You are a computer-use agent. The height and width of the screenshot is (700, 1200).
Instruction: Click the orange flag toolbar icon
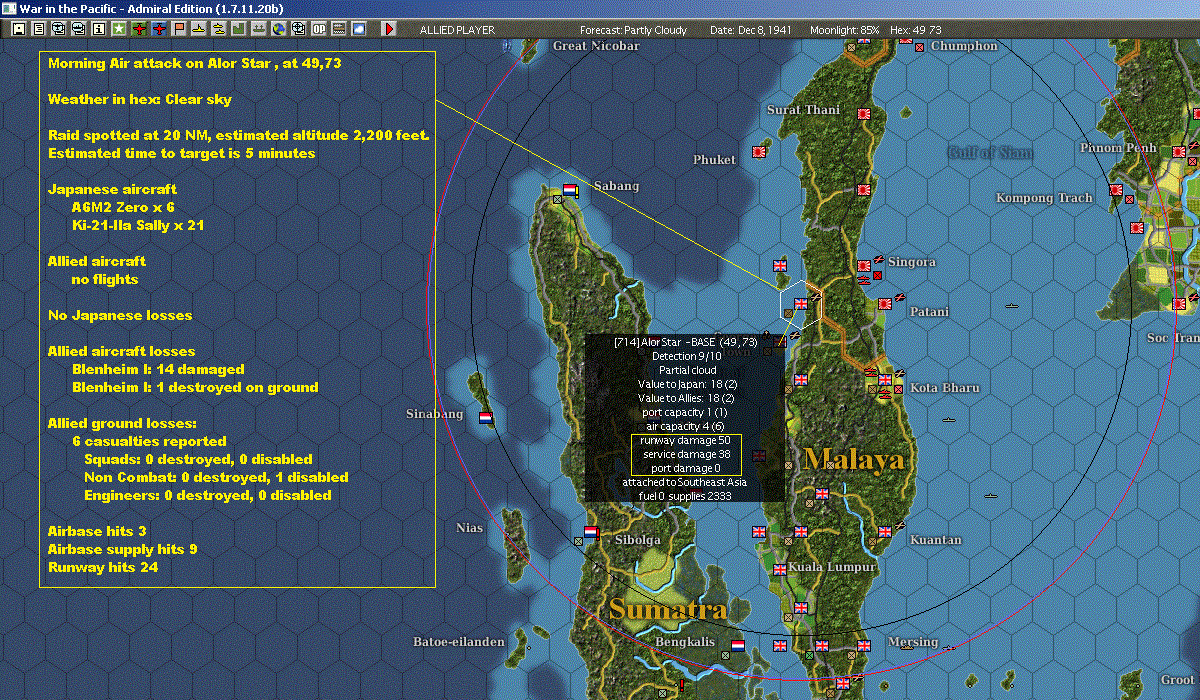(180, 30)
